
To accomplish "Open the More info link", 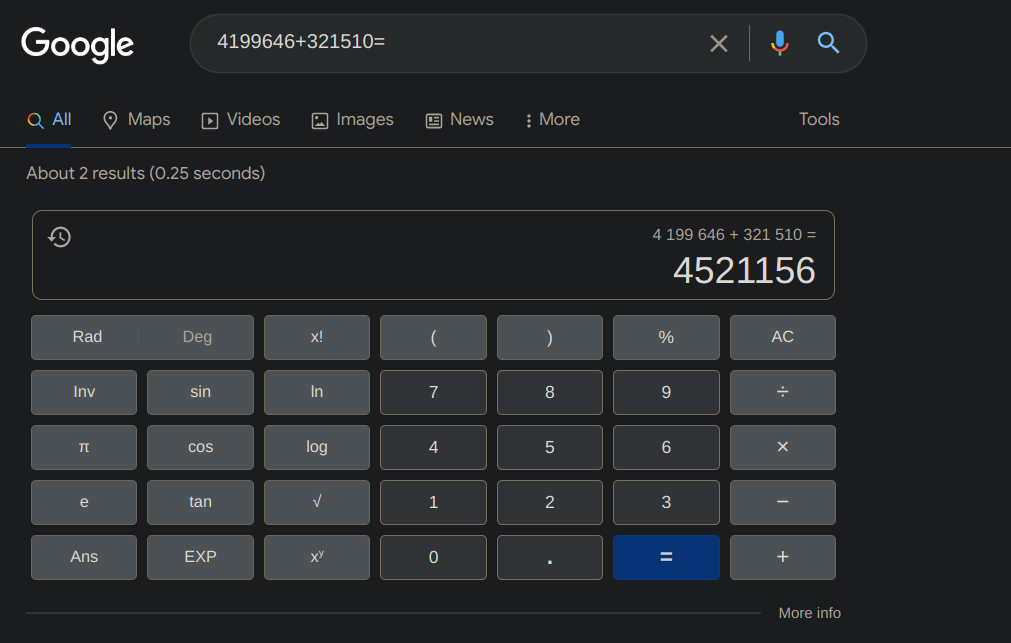I will 809,613.
